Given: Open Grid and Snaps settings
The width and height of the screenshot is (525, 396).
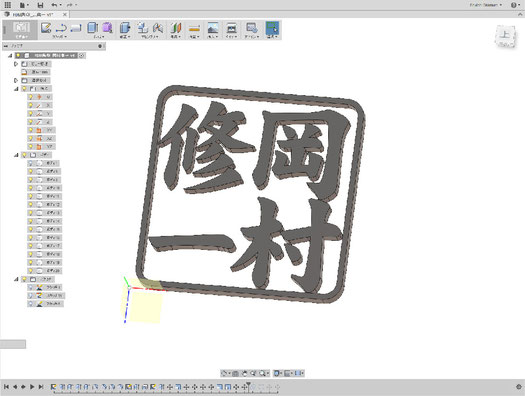Looking at the screenshot, I should coord(288,373).
